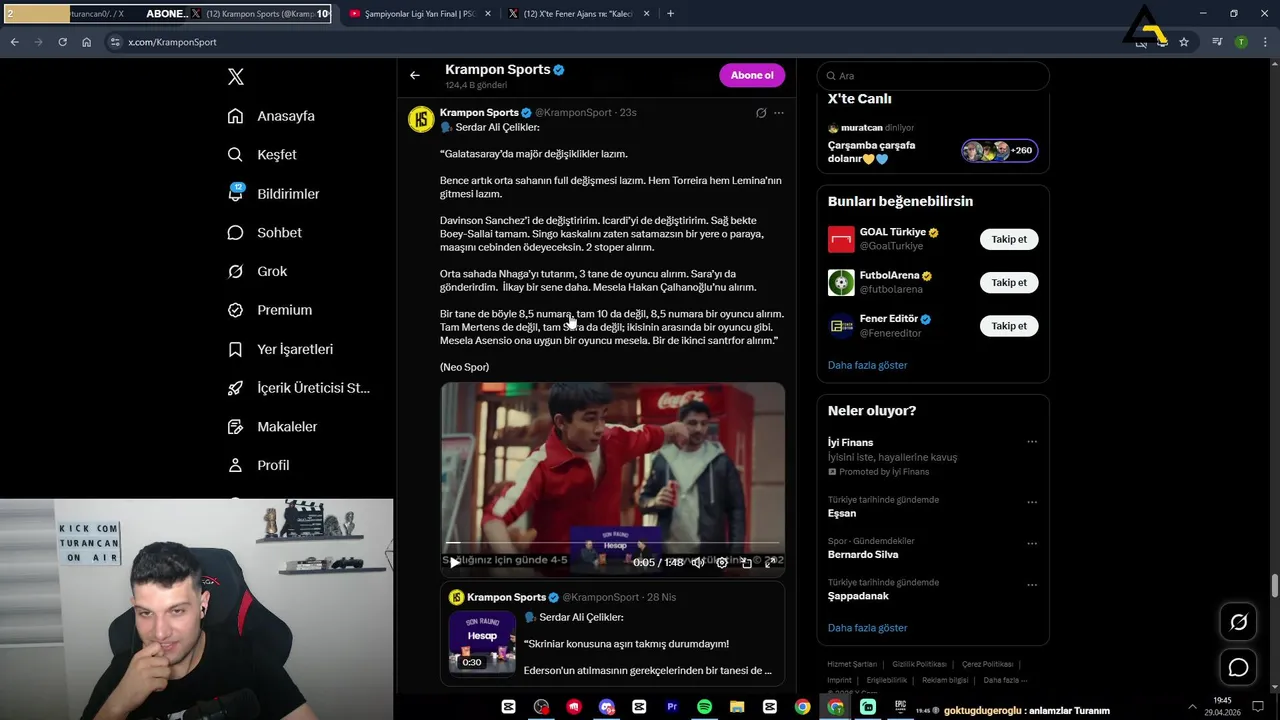Show more trends under Neler oluyor
1280x720 pixels.
(867, 628)
